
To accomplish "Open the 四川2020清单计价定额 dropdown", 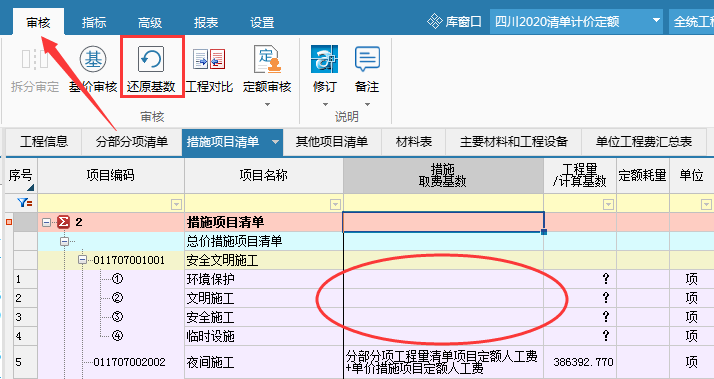I will tap(656, 21).
